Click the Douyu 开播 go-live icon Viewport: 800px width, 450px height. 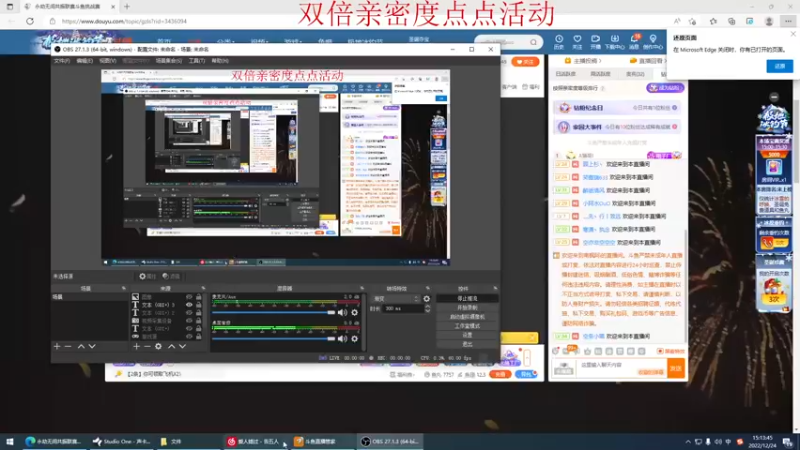(595, 41)
